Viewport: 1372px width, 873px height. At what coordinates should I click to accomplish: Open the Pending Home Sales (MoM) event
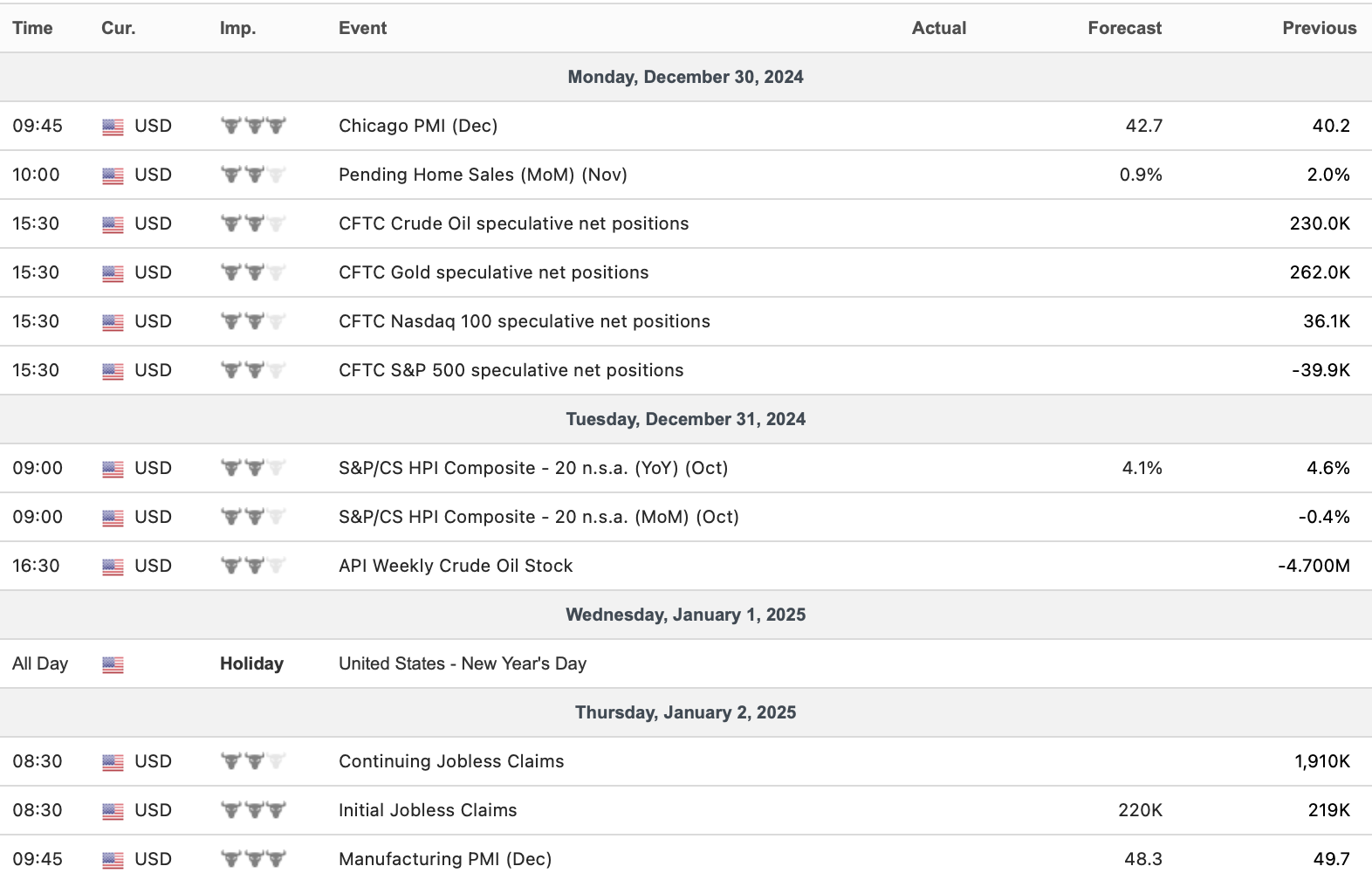[x=483, y=175]
